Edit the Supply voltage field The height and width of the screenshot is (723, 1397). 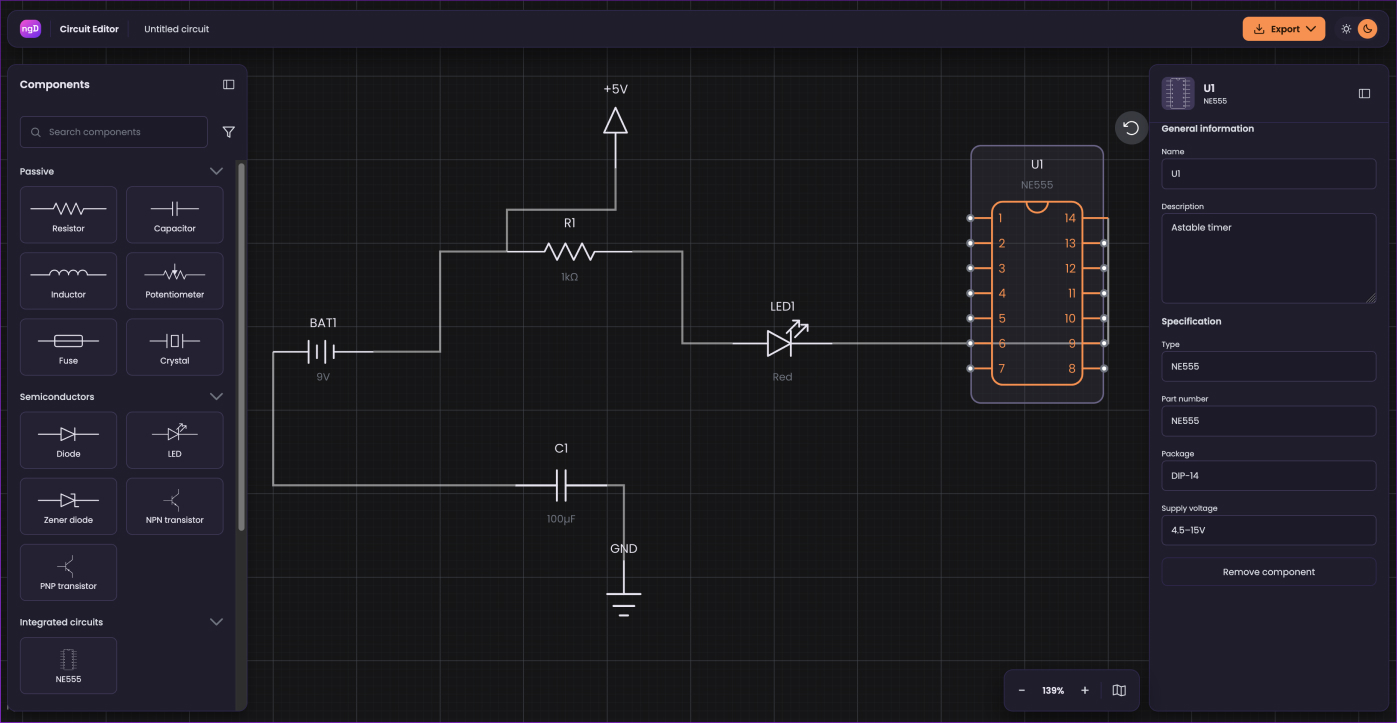[x=1268, y=530]
